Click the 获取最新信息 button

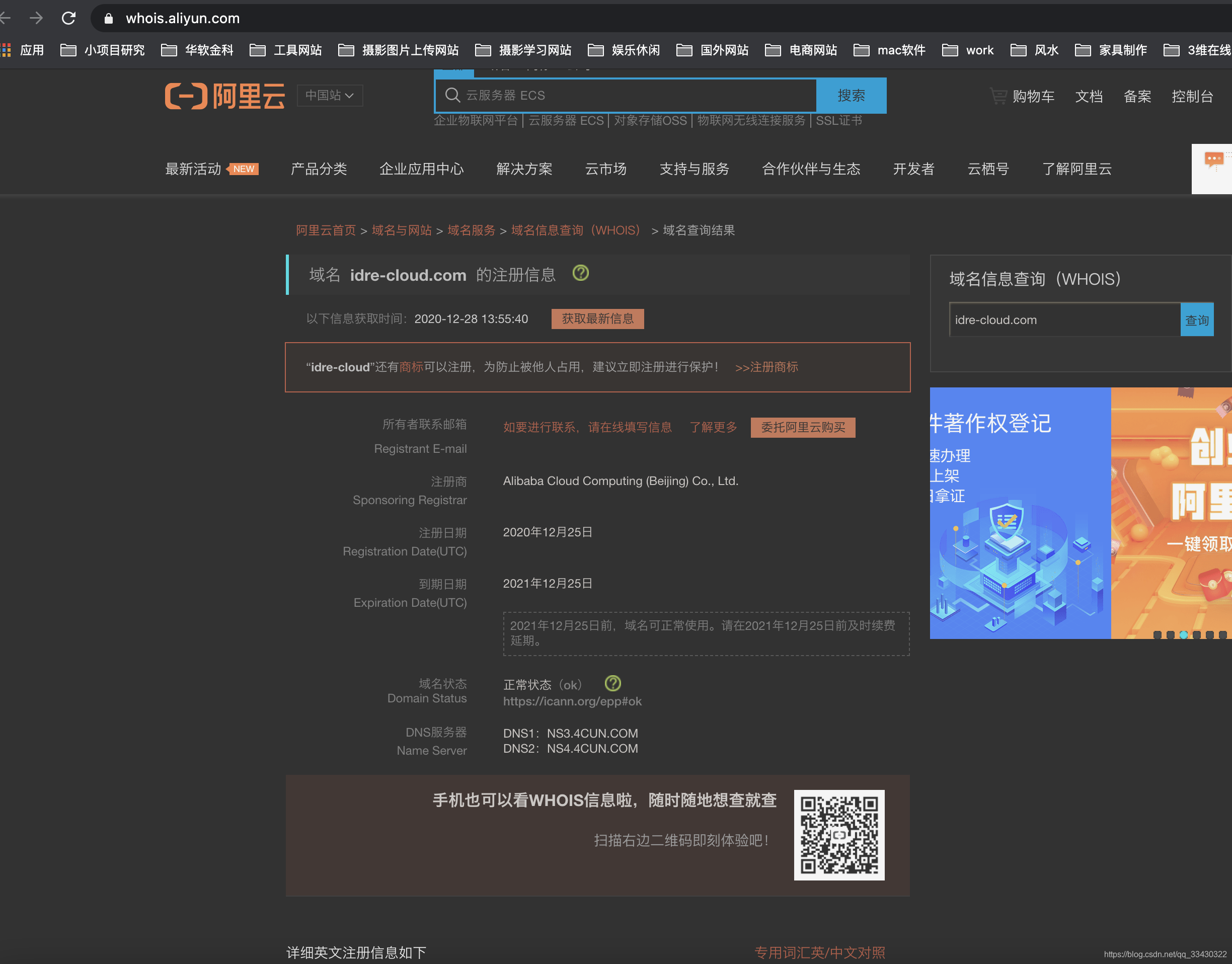(x=597, y=319)
